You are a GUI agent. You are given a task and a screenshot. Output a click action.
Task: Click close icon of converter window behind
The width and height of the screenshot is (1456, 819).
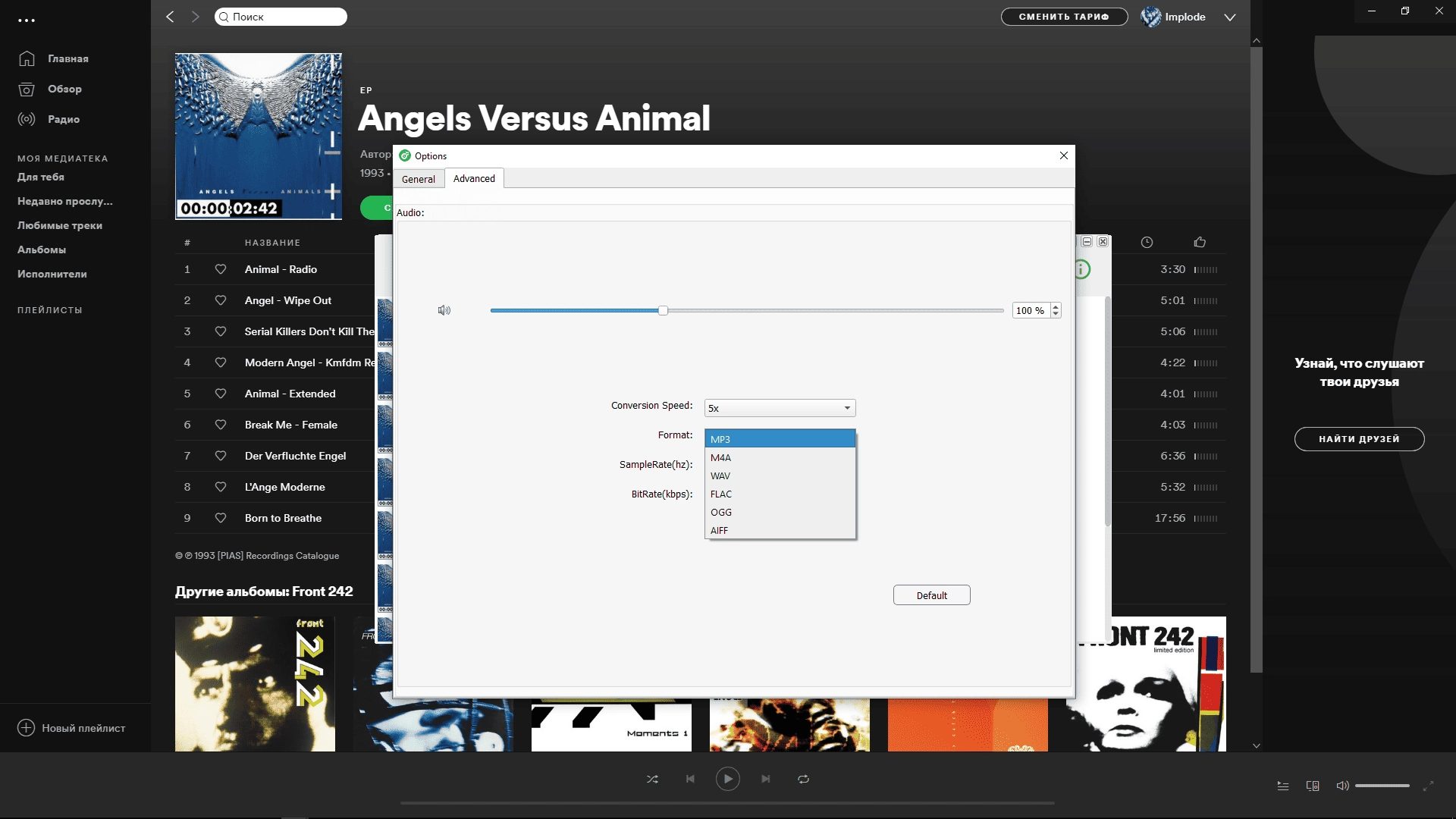pyautogui.click(x=1103, y=241)
